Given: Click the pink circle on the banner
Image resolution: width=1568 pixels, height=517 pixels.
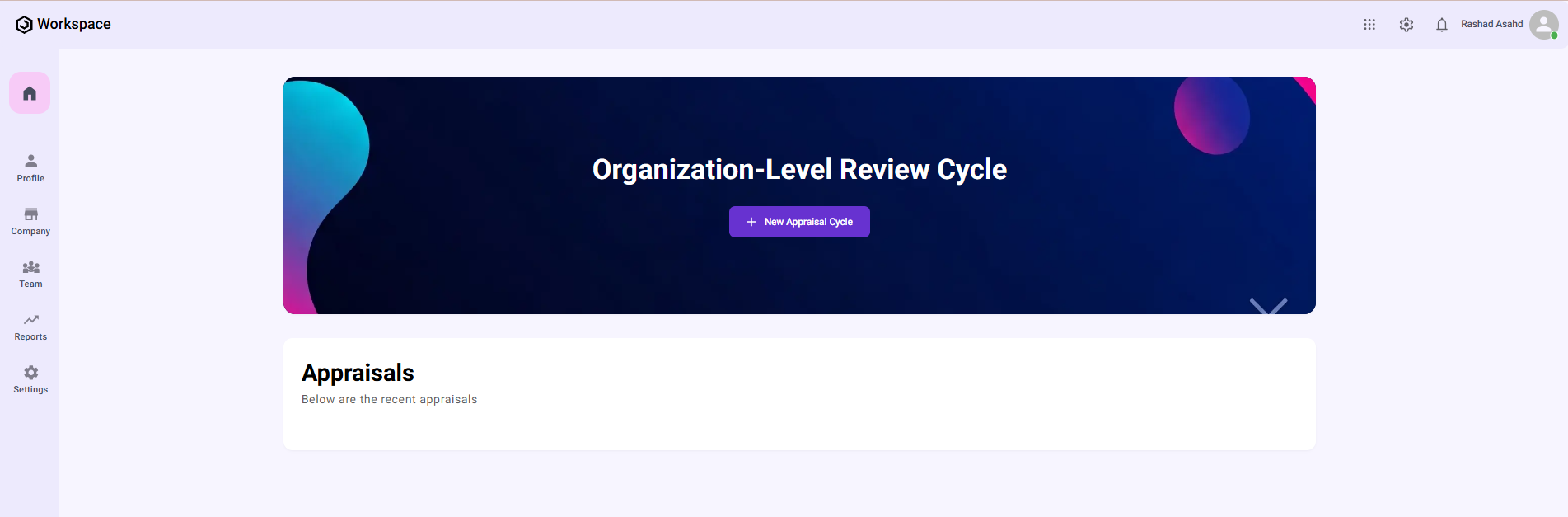Looking at the screenshot, I should point(1211,115).
